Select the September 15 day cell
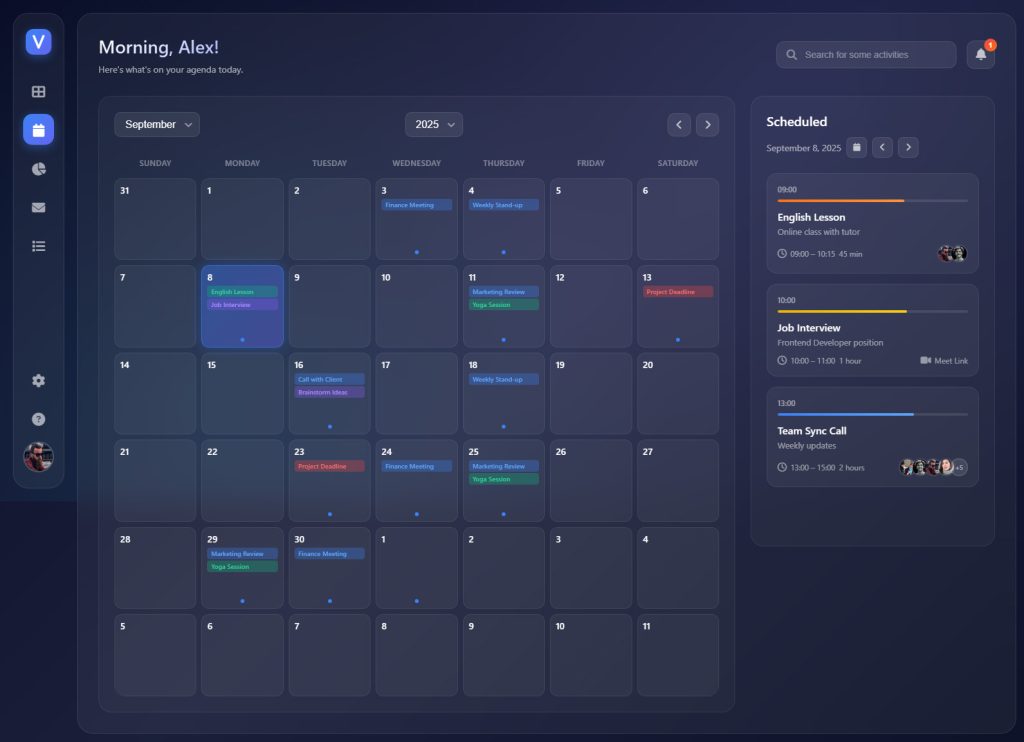This screenshot has width=1024, height=742. coord(242,394)
